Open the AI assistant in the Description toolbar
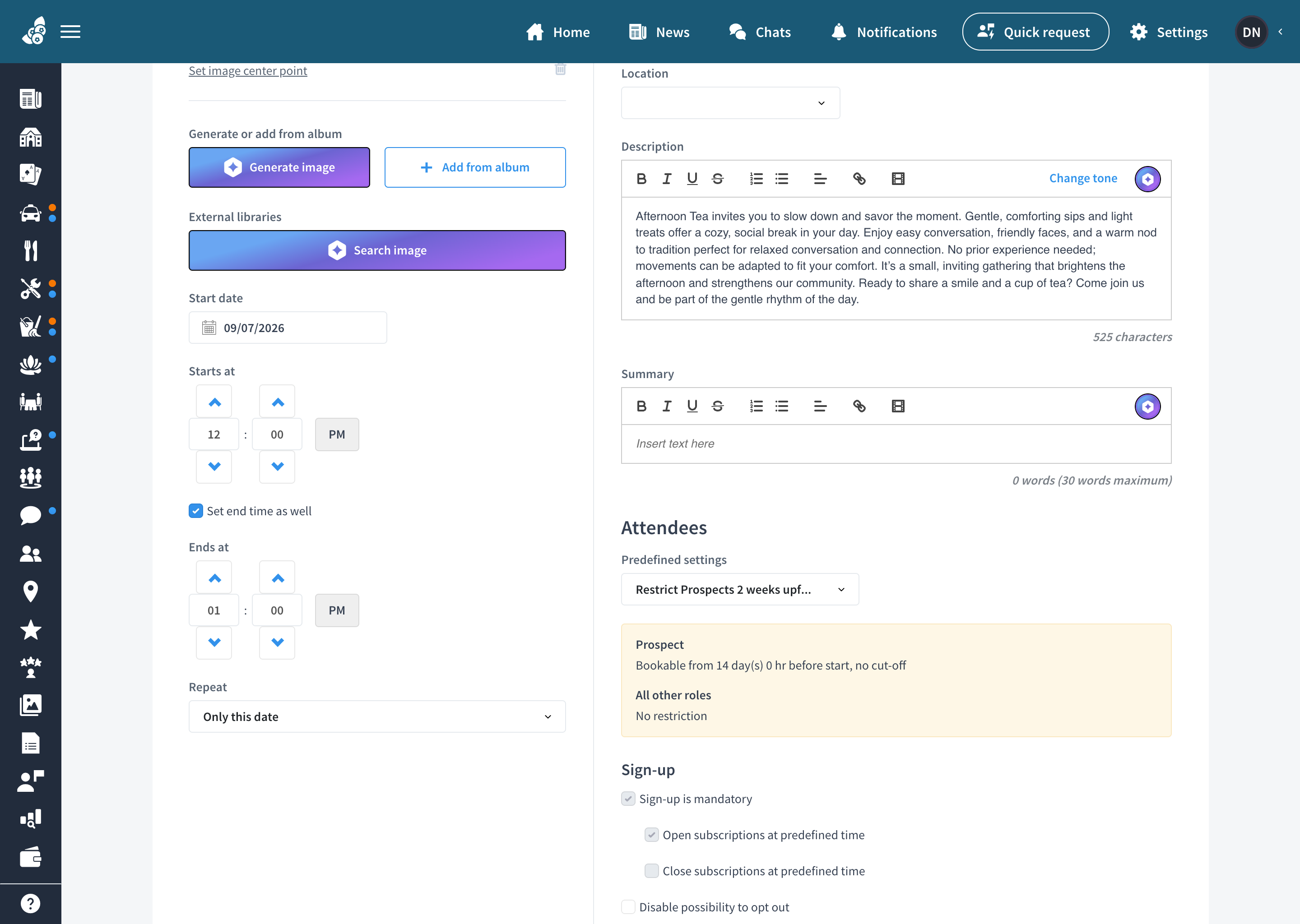Image resolution: width=1300 pixels, height=924 pixels. [1147, 179]
